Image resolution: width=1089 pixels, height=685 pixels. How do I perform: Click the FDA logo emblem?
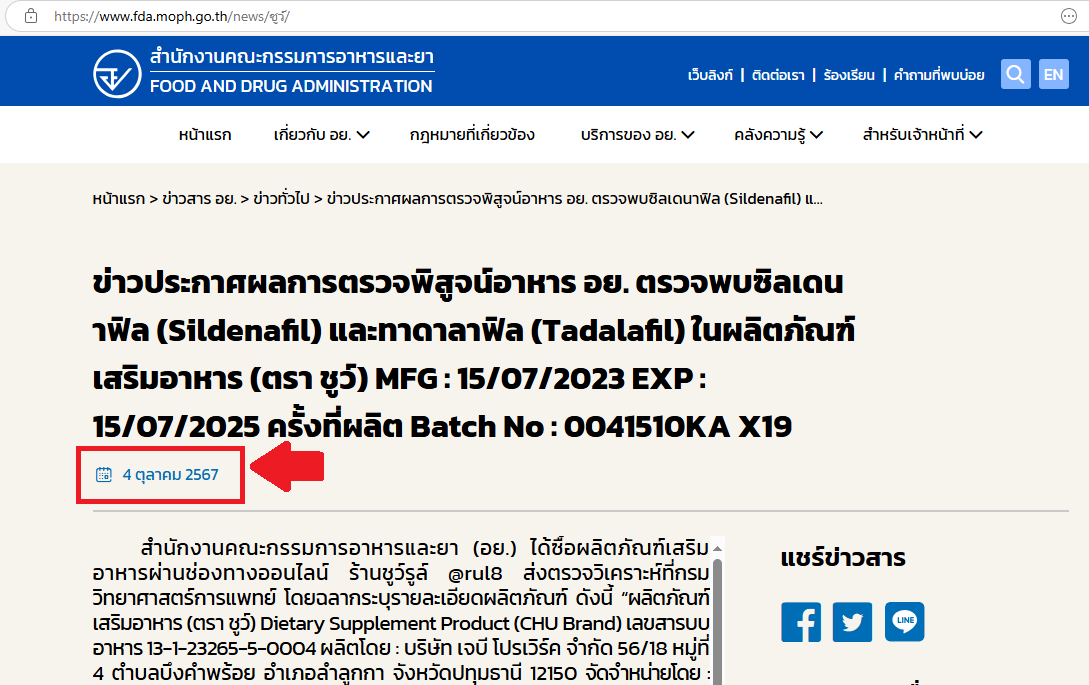point(117,74)
